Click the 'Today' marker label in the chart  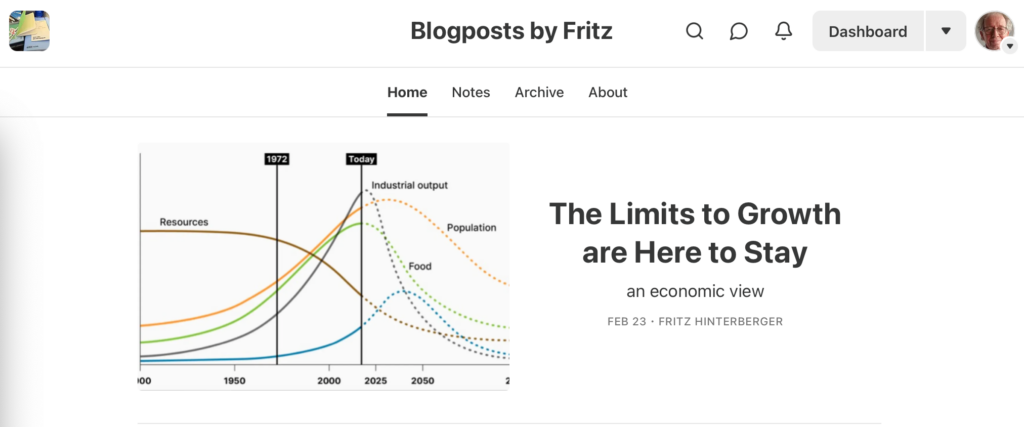[x=361, y=159]
